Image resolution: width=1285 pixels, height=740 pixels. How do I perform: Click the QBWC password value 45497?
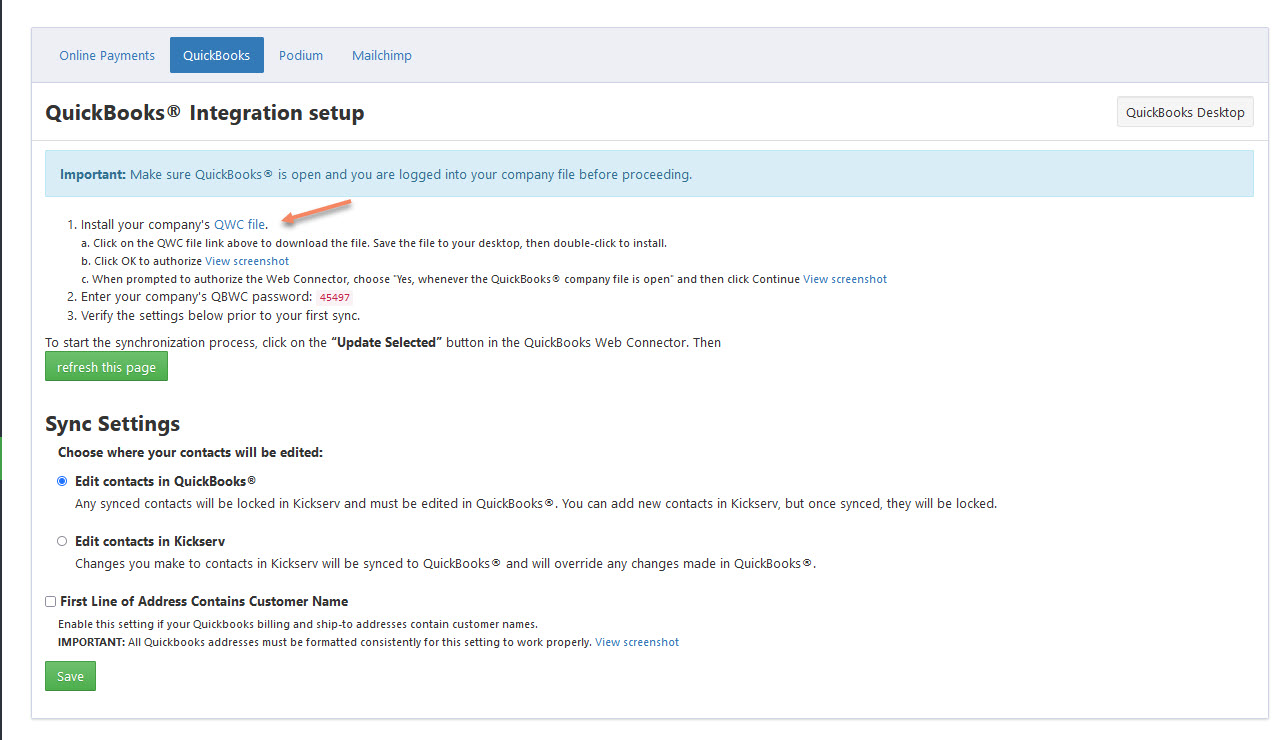pos(334,298)
